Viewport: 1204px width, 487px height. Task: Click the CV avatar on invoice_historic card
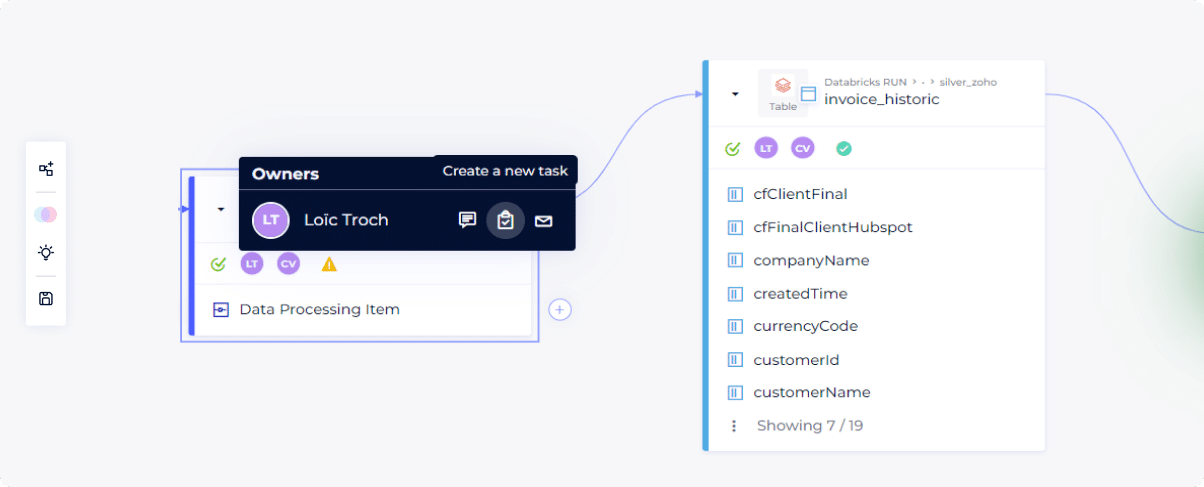802,149
